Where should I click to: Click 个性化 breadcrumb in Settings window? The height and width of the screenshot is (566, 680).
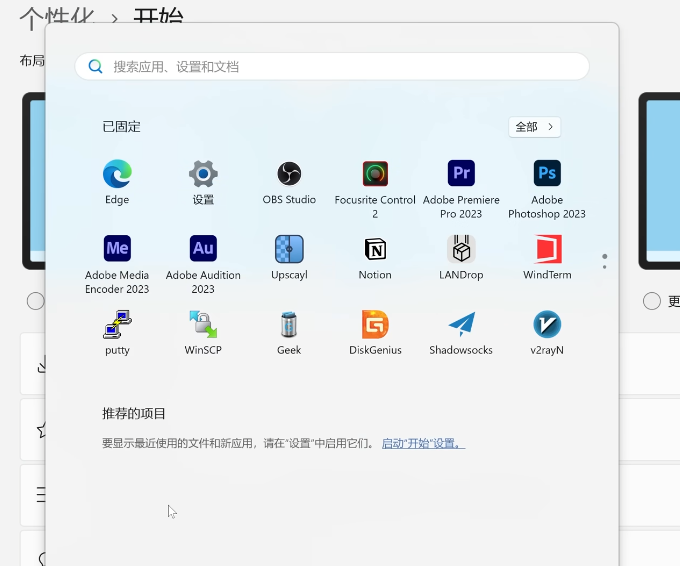pyautogui.click(x=57, y=19)
